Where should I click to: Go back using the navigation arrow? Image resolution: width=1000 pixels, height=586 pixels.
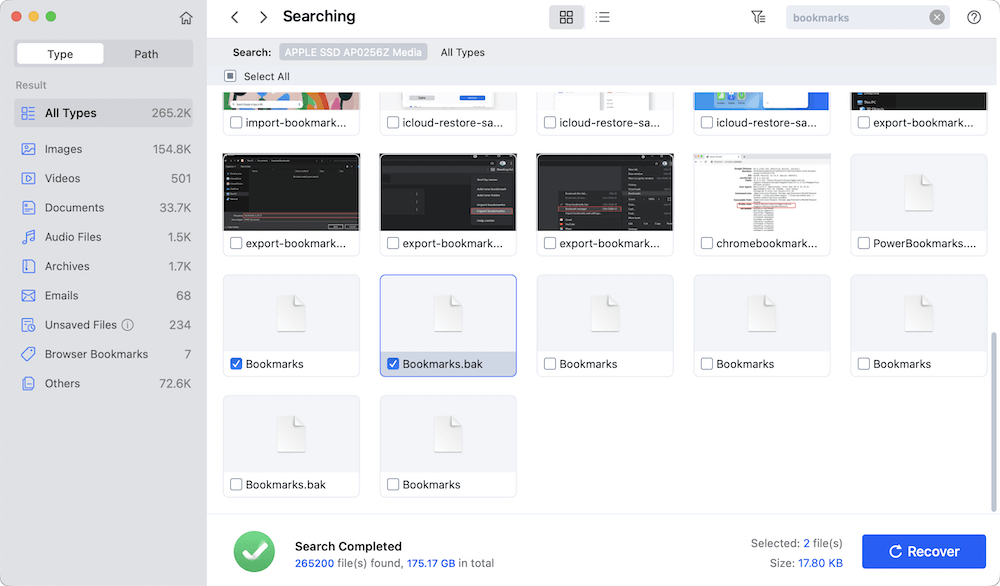click(x=234, y=16)
